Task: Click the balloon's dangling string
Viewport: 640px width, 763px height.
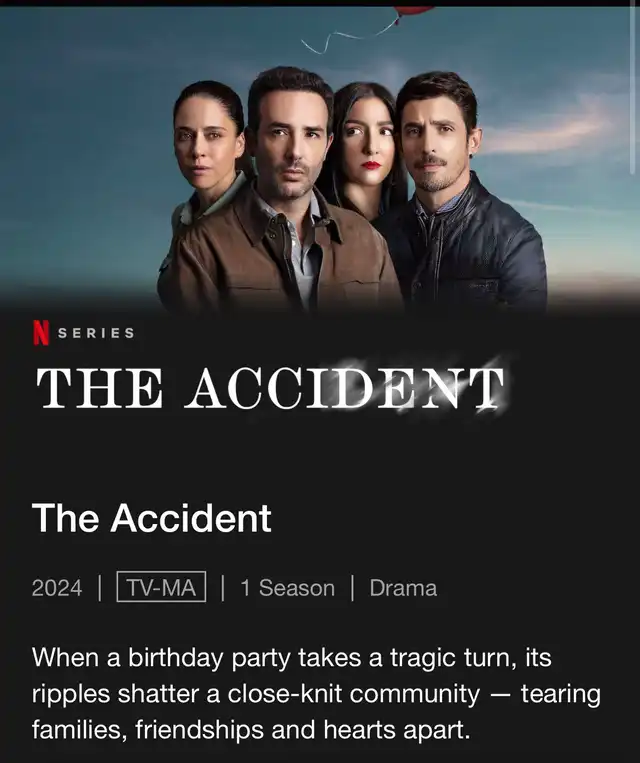Action: point(348,35)
